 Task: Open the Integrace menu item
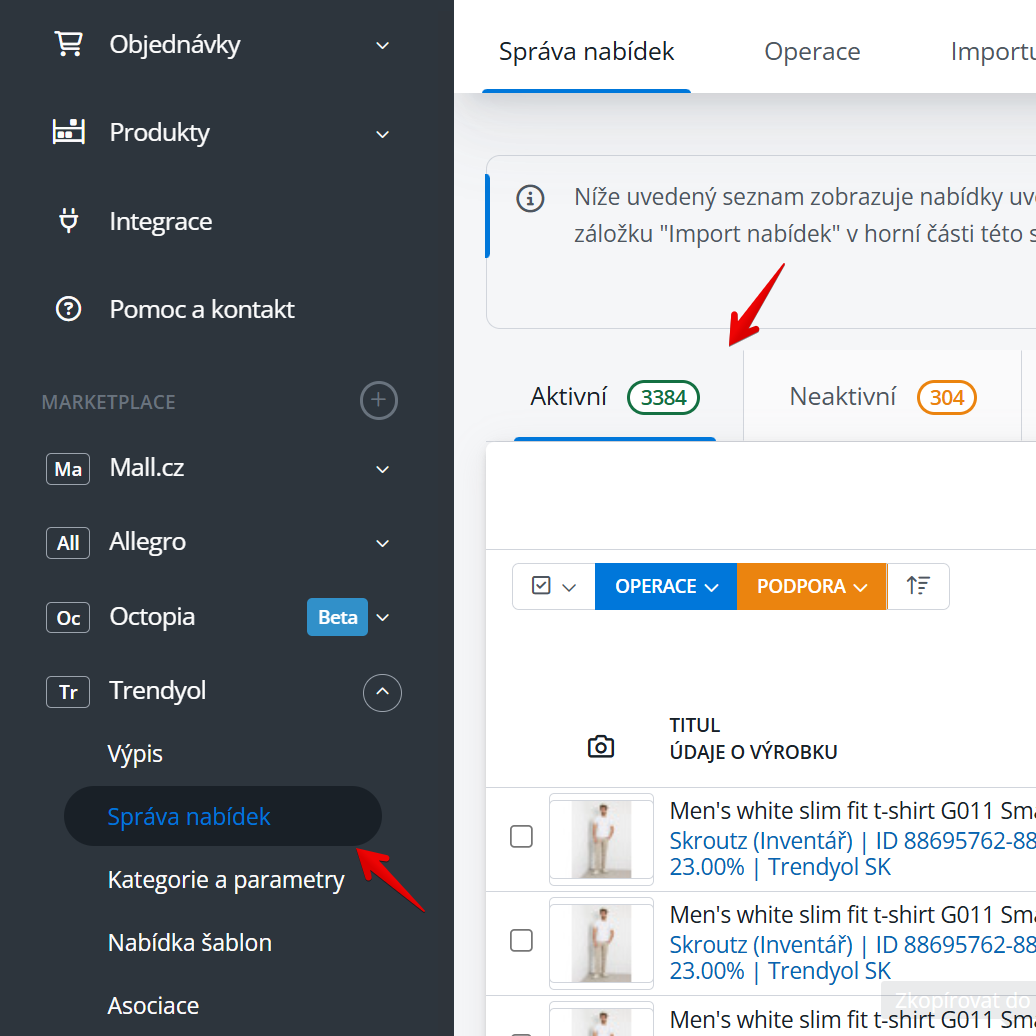click(161, 221)
